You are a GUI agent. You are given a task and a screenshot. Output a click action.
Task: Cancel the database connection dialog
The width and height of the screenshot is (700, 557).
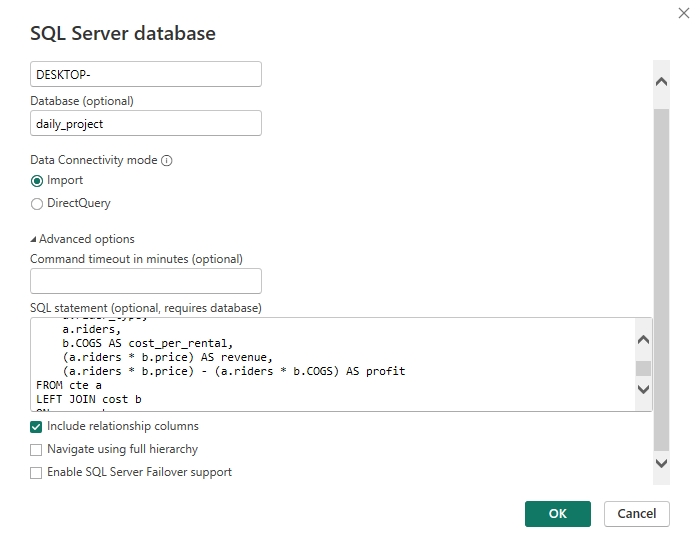click(637, 514)
